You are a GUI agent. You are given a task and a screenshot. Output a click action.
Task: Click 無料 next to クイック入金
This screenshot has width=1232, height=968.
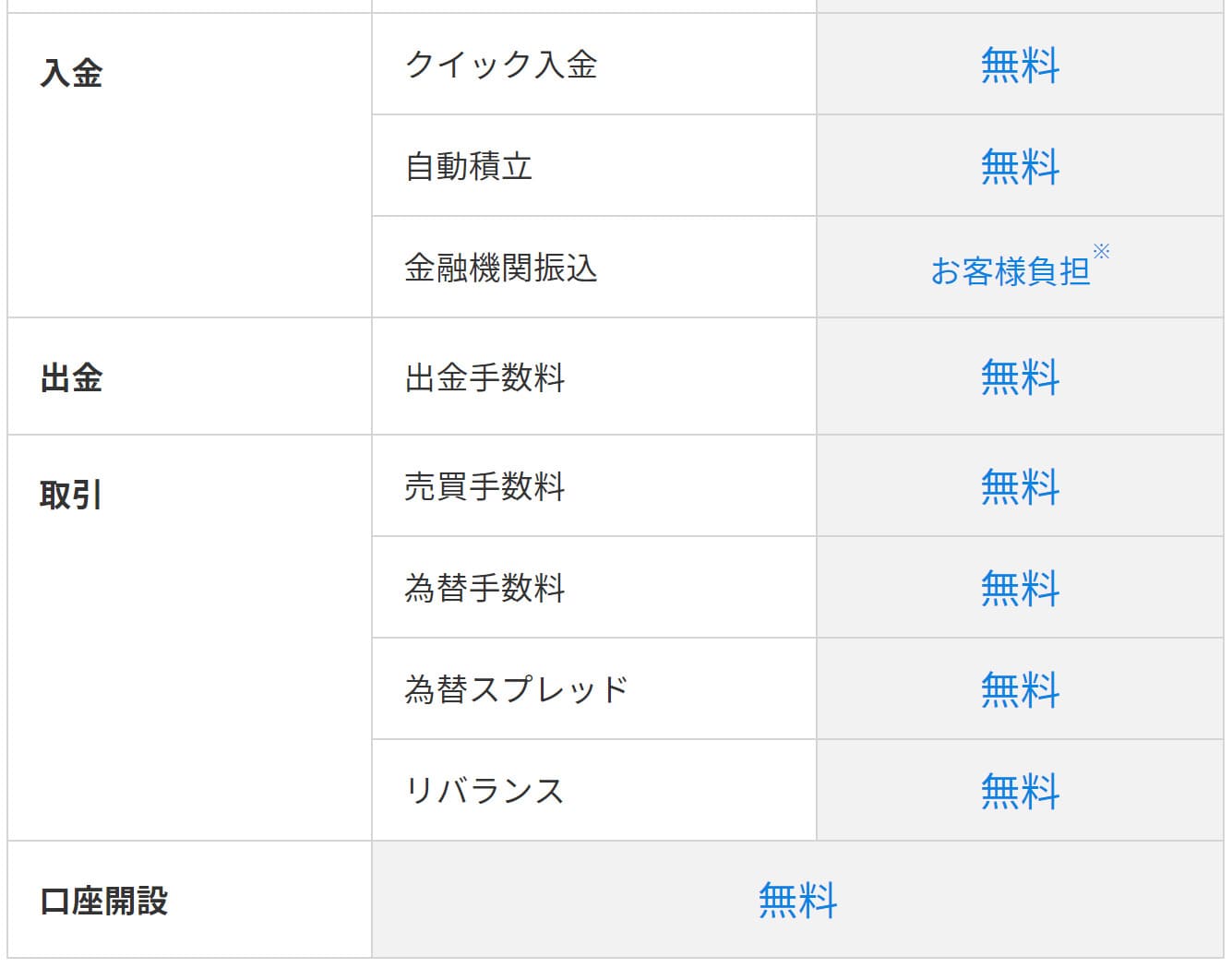(1020, 66)
